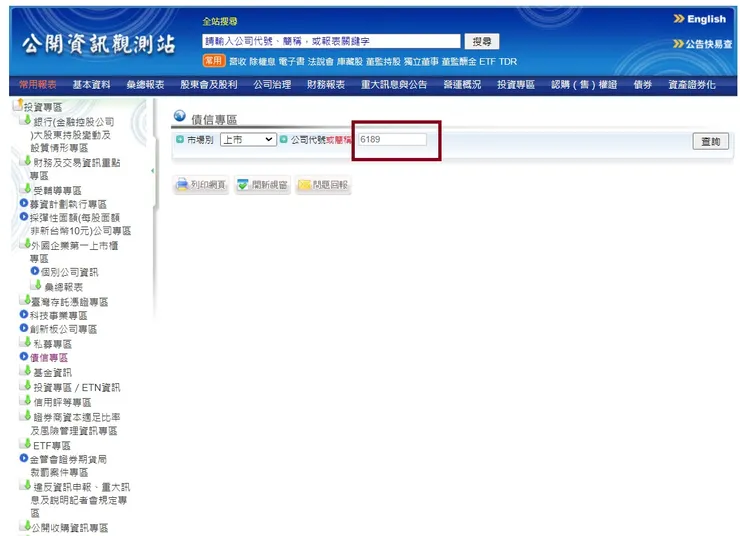Open 金管會證券期貨局裁罰案件專區 in sidebar
Viewport: 740px width, 536px height.
pyautogui.click(x=68, y=466)
